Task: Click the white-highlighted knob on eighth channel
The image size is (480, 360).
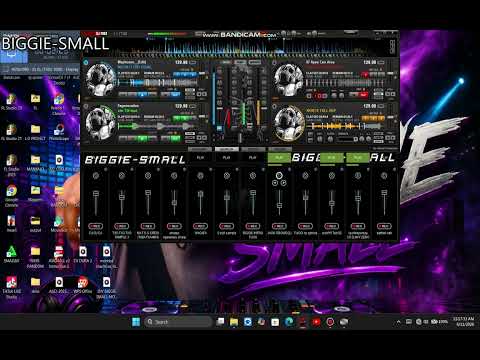Action: click(279, 175)
